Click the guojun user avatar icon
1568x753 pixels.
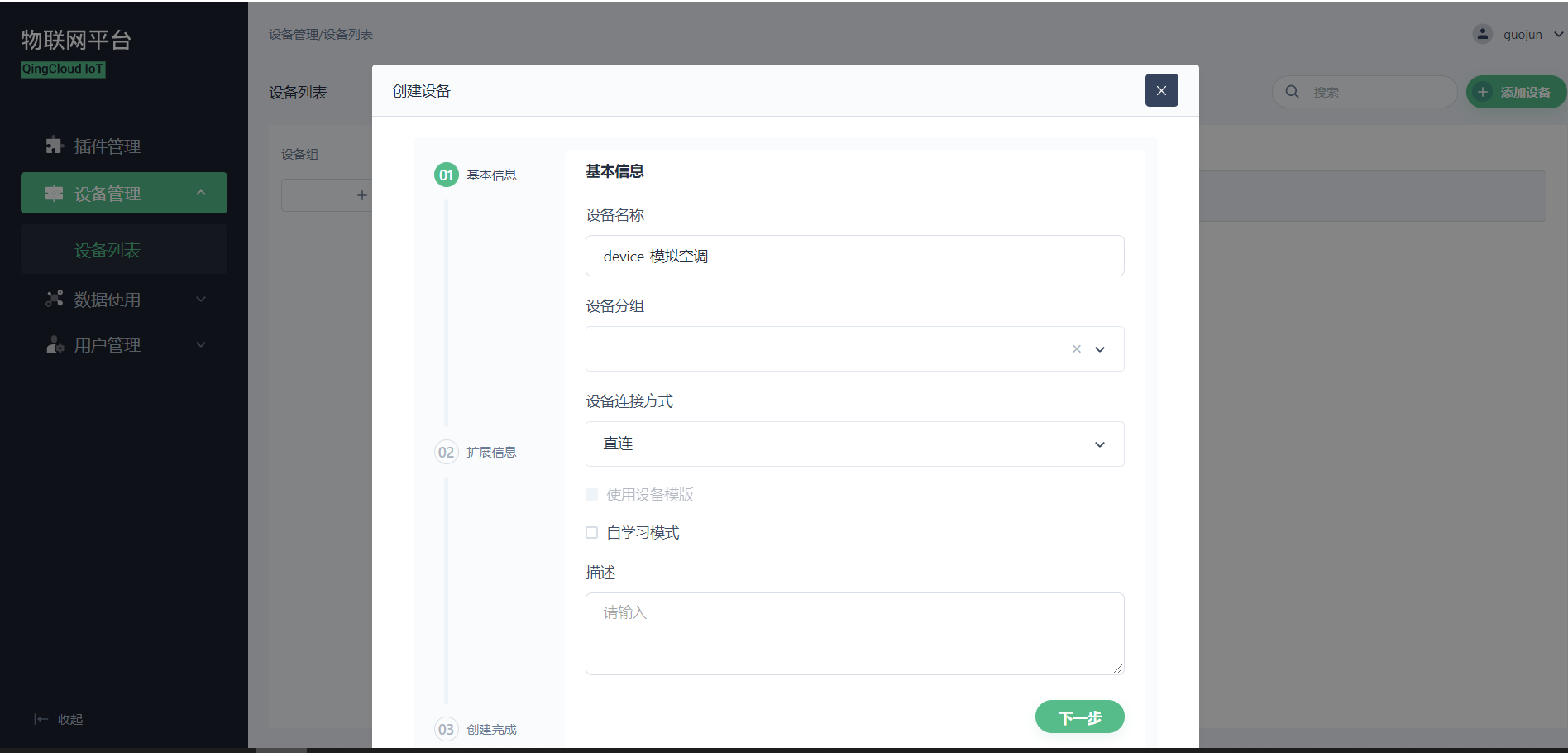[x=1482, y=34]
